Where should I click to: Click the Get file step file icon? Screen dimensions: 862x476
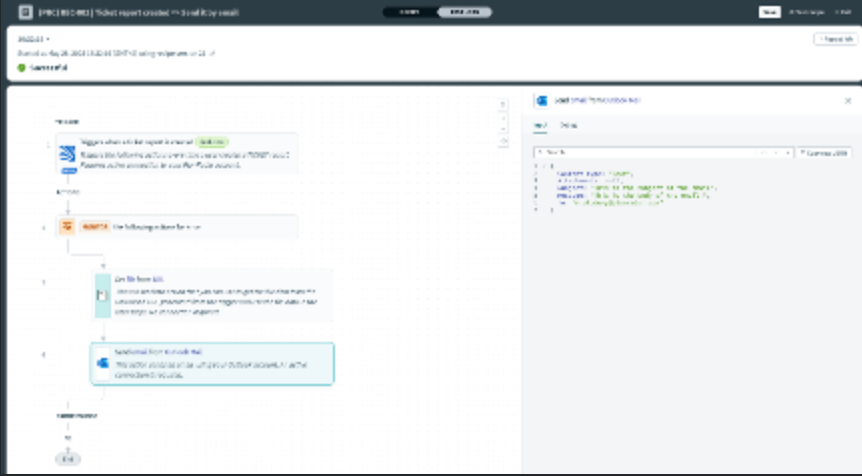pyautogui.click(x=102, y=295)
